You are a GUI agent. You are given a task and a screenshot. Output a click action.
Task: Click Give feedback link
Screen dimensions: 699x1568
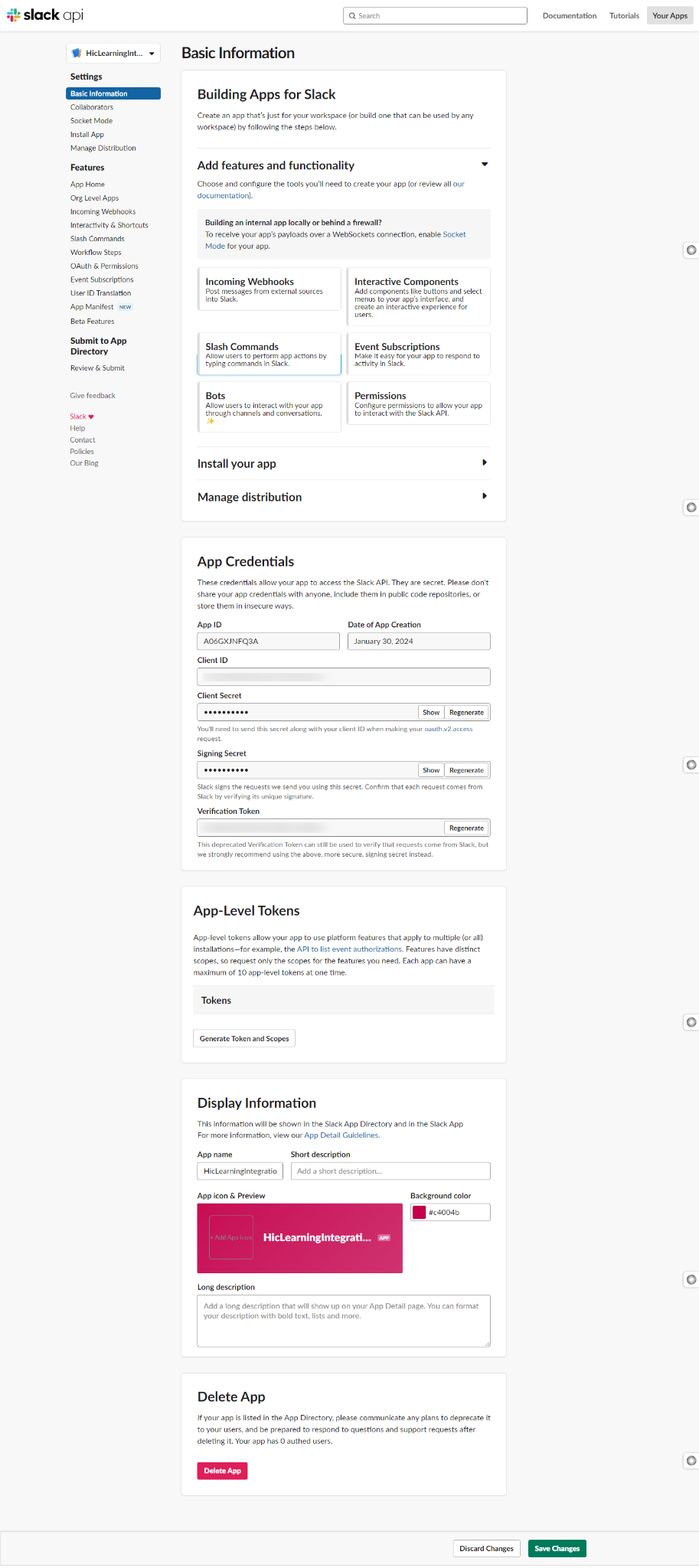click(x=93, y=396)
